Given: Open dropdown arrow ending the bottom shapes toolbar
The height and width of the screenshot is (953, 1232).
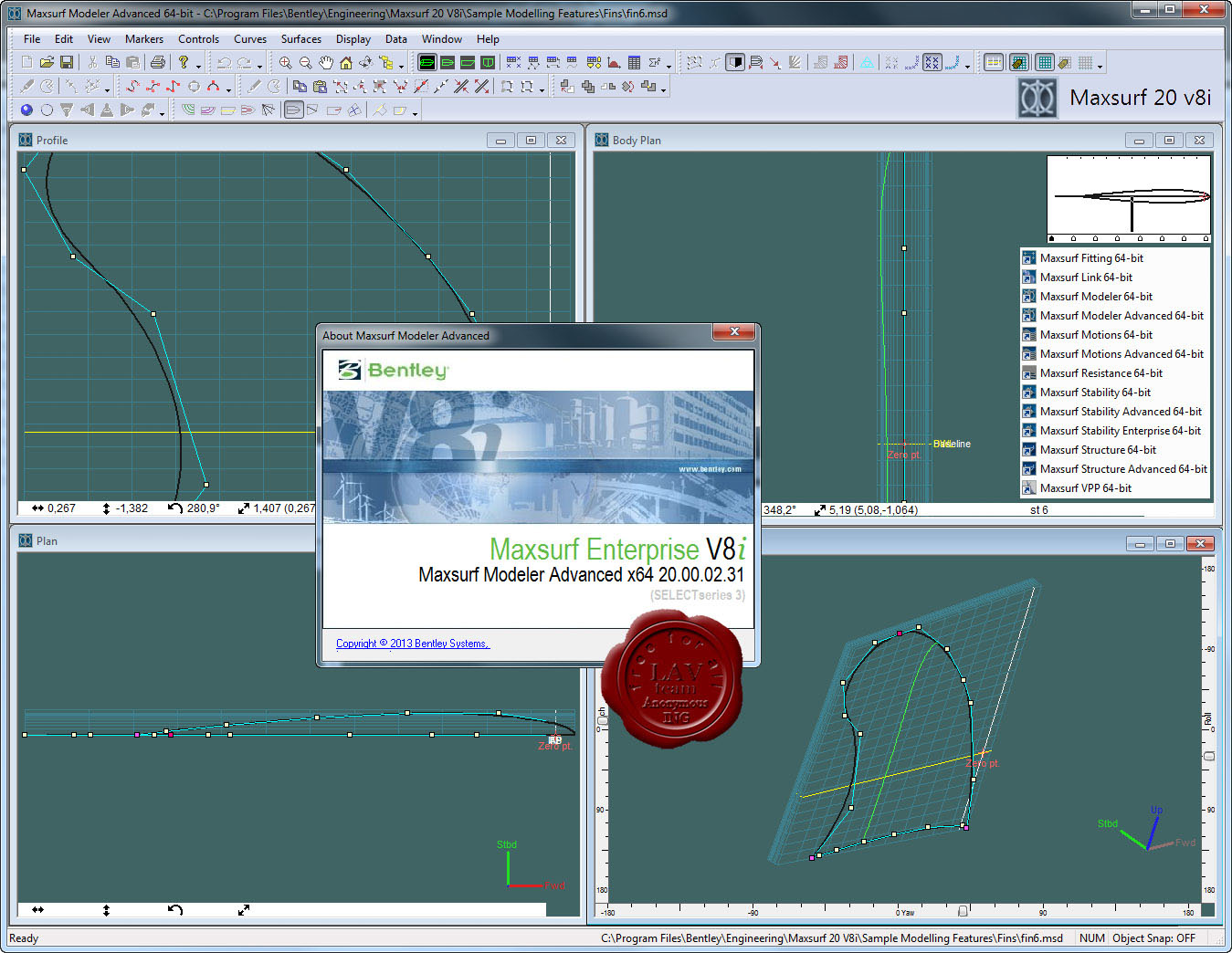Looking at the screenshot, I should pos(415,114).
